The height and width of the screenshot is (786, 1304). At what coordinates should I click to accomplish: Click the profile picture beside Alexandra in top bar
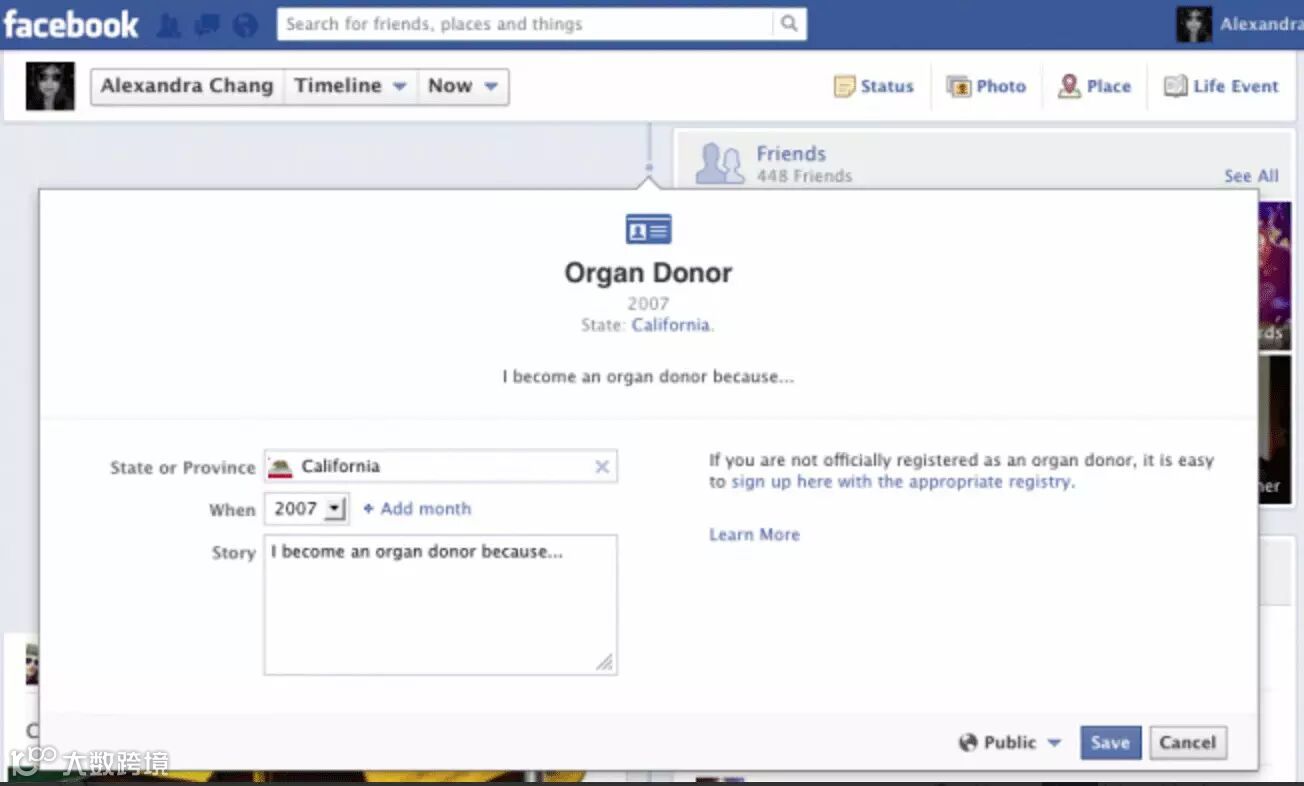click(1194, 25)
